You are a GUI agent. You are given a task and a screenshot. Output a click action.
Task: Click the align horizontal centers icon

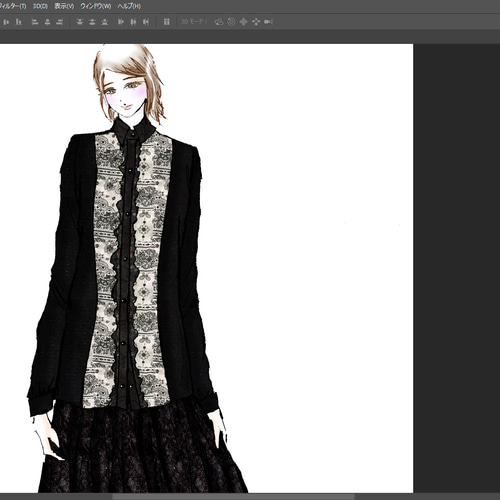47,22
